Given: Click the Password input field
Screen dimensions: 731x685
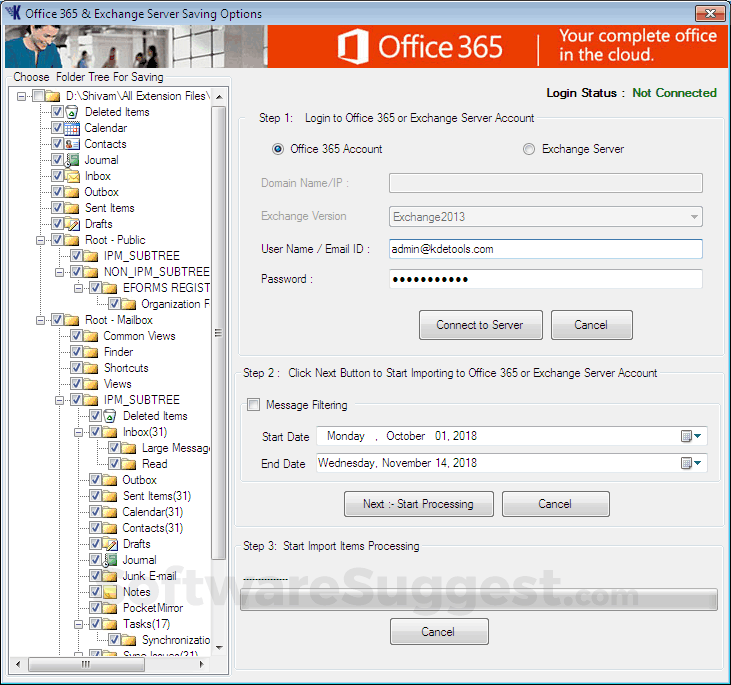Looking at the screenshot, I should click(545, 279).
